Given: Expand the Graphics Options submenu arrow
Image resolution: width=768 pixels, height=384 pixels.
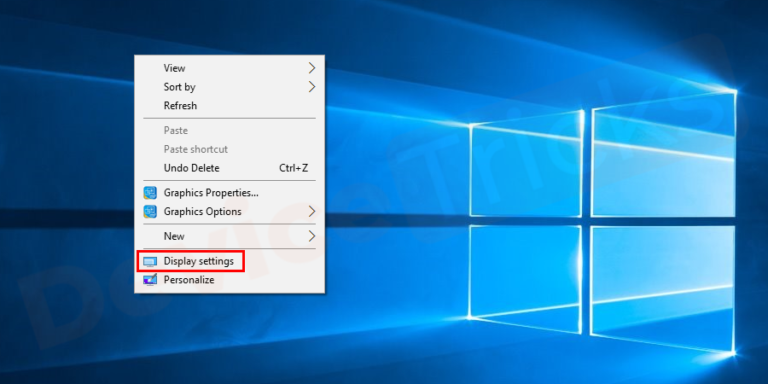Looking at the screenshot, I should click(312, 212).
